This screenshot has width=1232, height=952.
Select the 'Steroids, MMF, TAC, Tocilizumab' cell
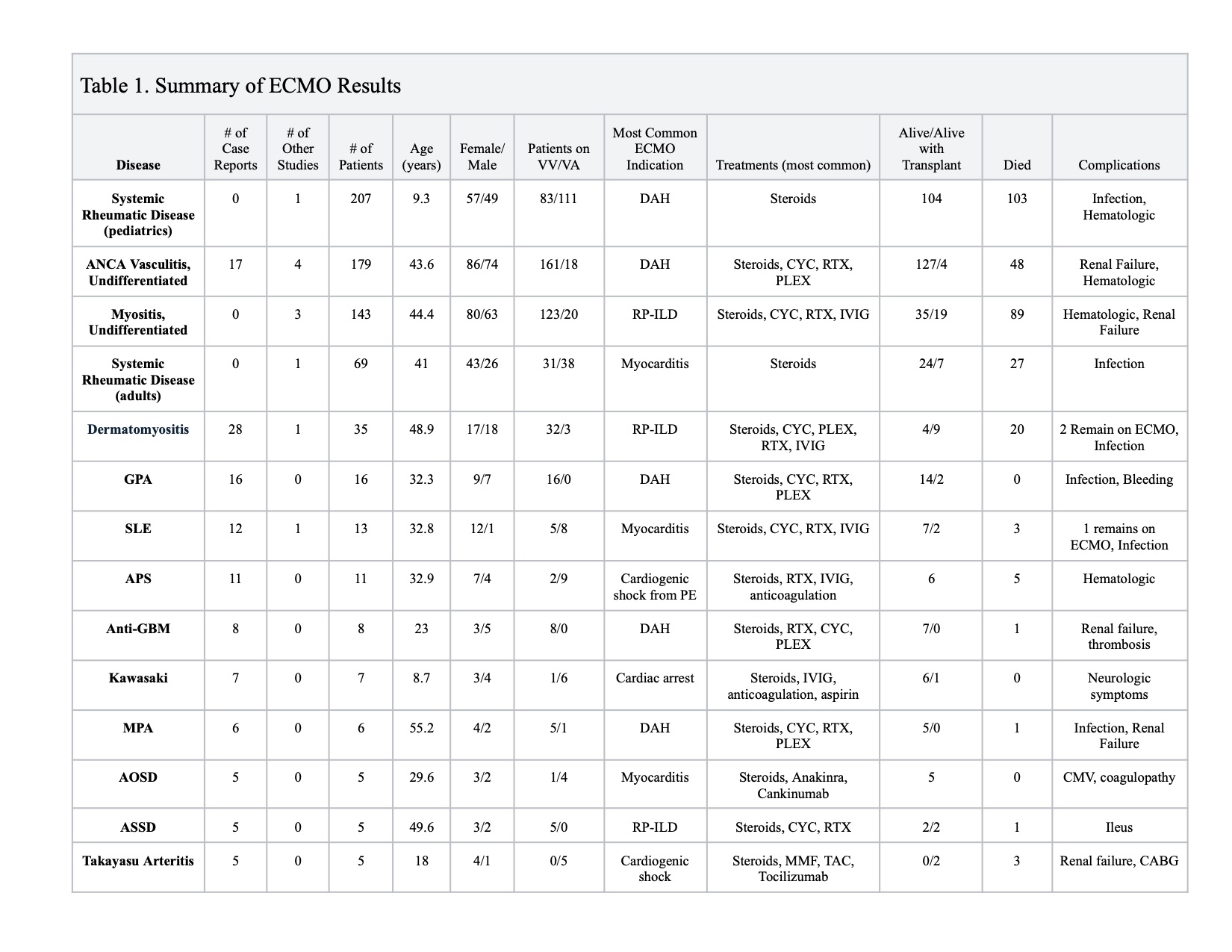(793, 868)
